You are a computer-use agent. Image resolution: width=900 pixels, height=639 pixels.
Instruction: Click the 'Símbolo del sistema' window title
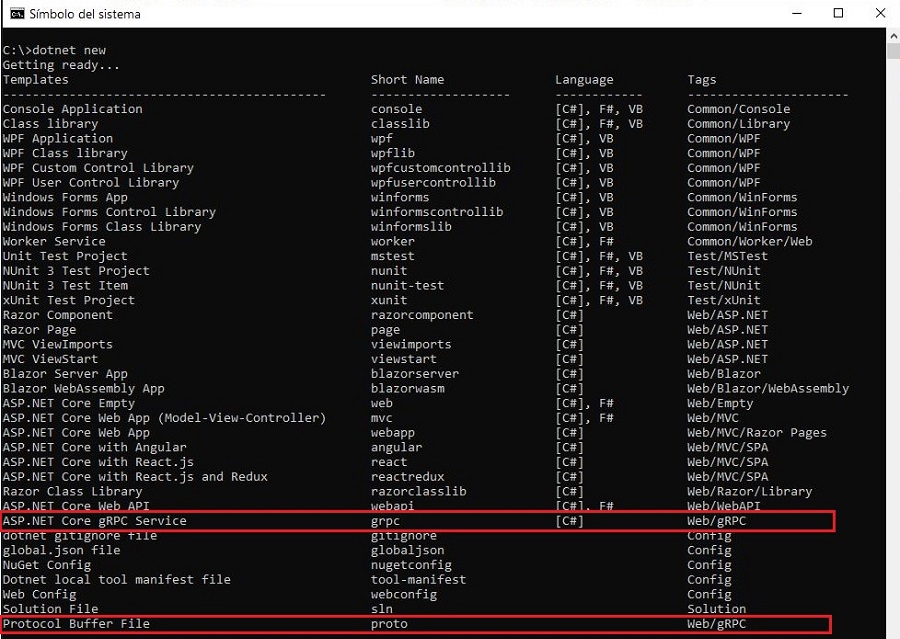85,14
